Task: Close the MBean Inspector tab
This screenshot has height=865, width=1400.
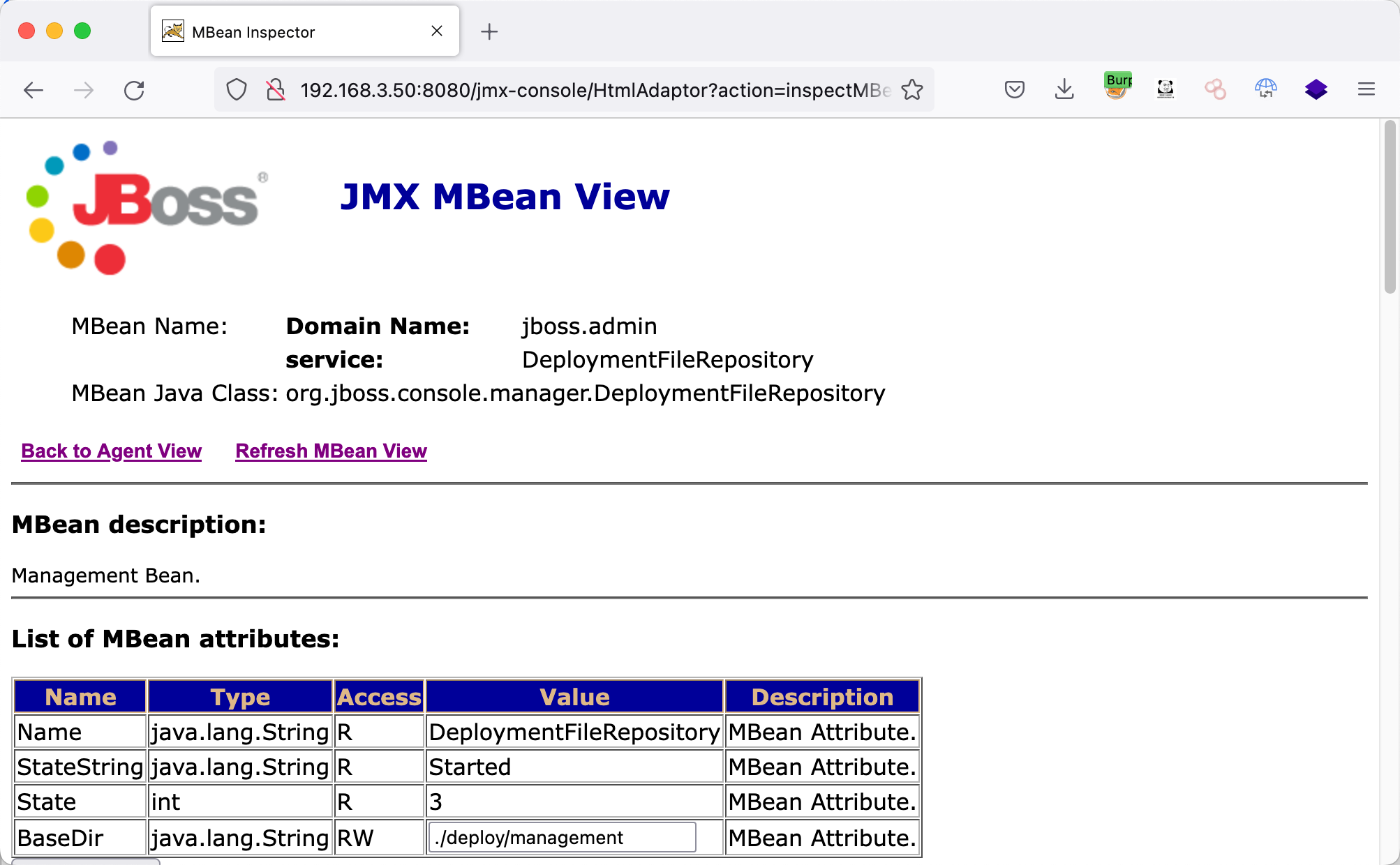Action: (437, 31)
